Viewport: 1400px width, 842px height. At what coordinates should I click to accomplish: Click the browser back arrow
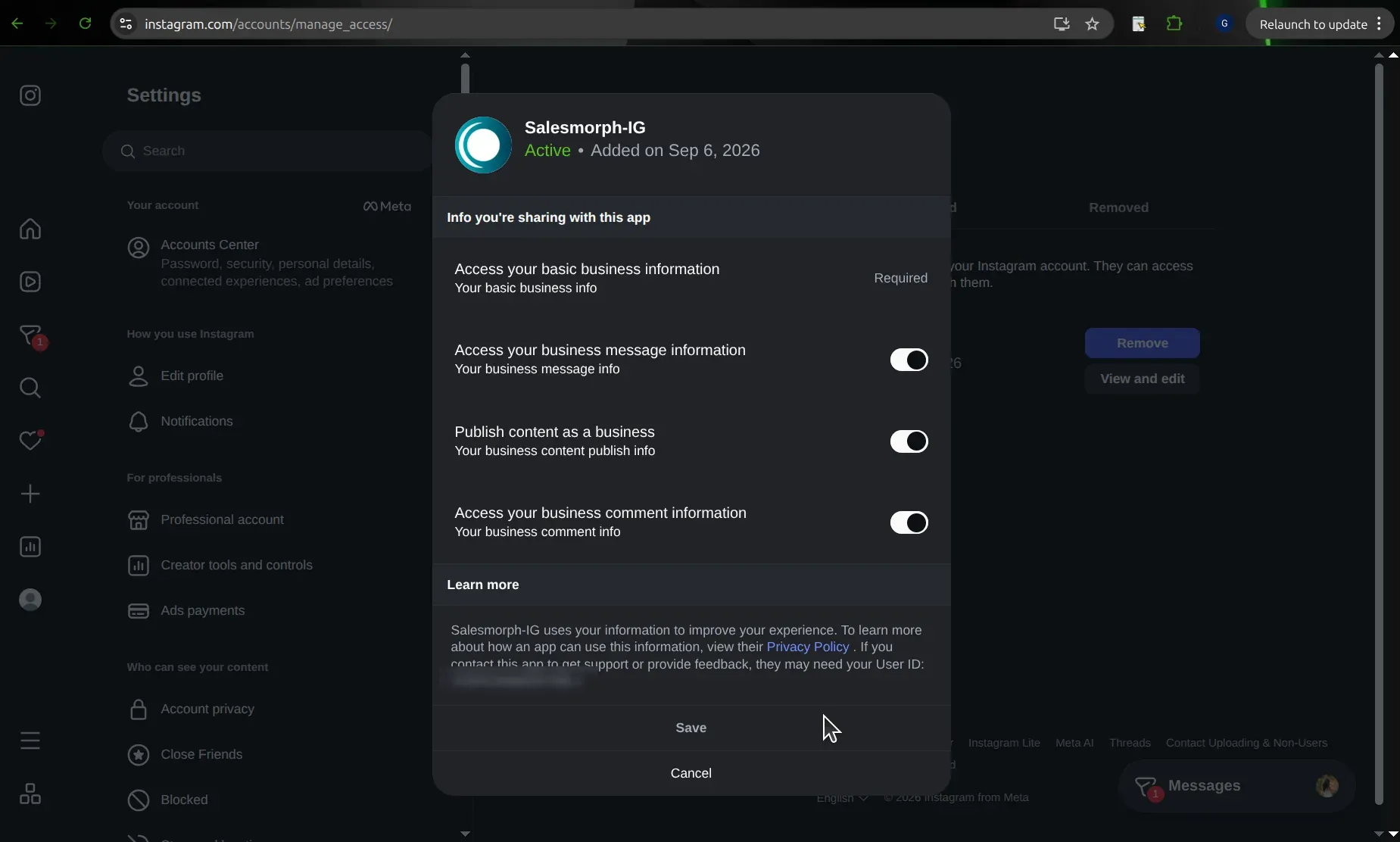[x=17, y=23]
